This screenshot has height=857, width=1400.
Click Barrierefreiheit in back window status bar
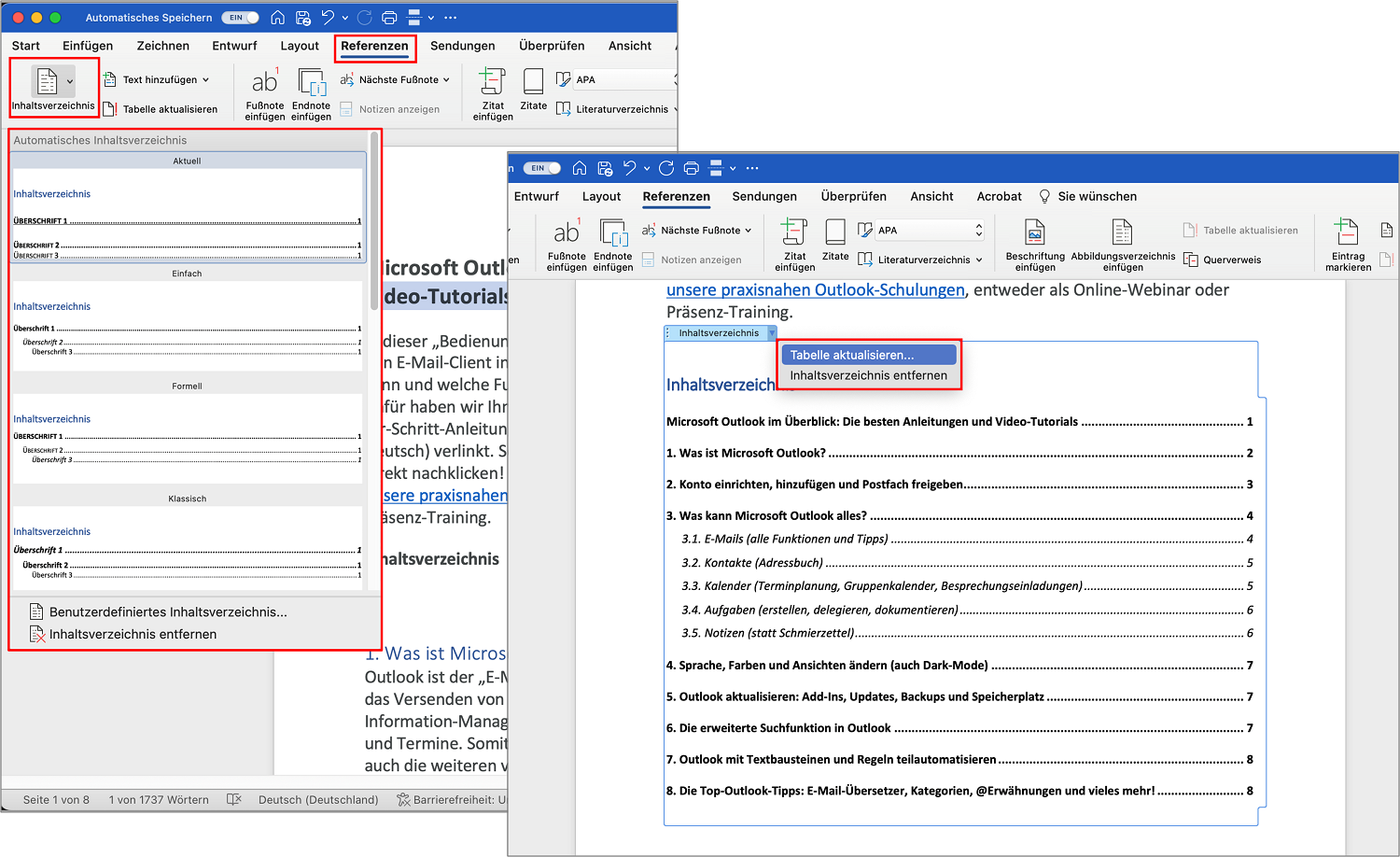click(452, 800)
